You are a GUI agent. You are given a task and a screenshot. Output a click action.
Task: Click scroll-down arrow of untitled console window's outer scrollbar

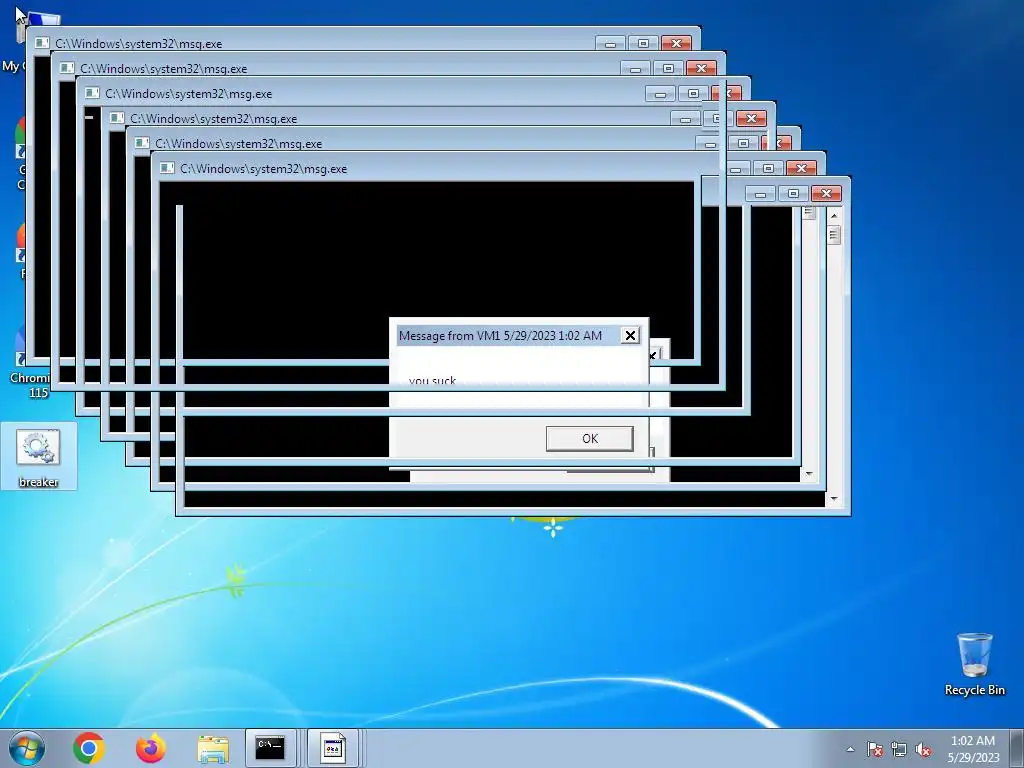click(x=834, y=499)
